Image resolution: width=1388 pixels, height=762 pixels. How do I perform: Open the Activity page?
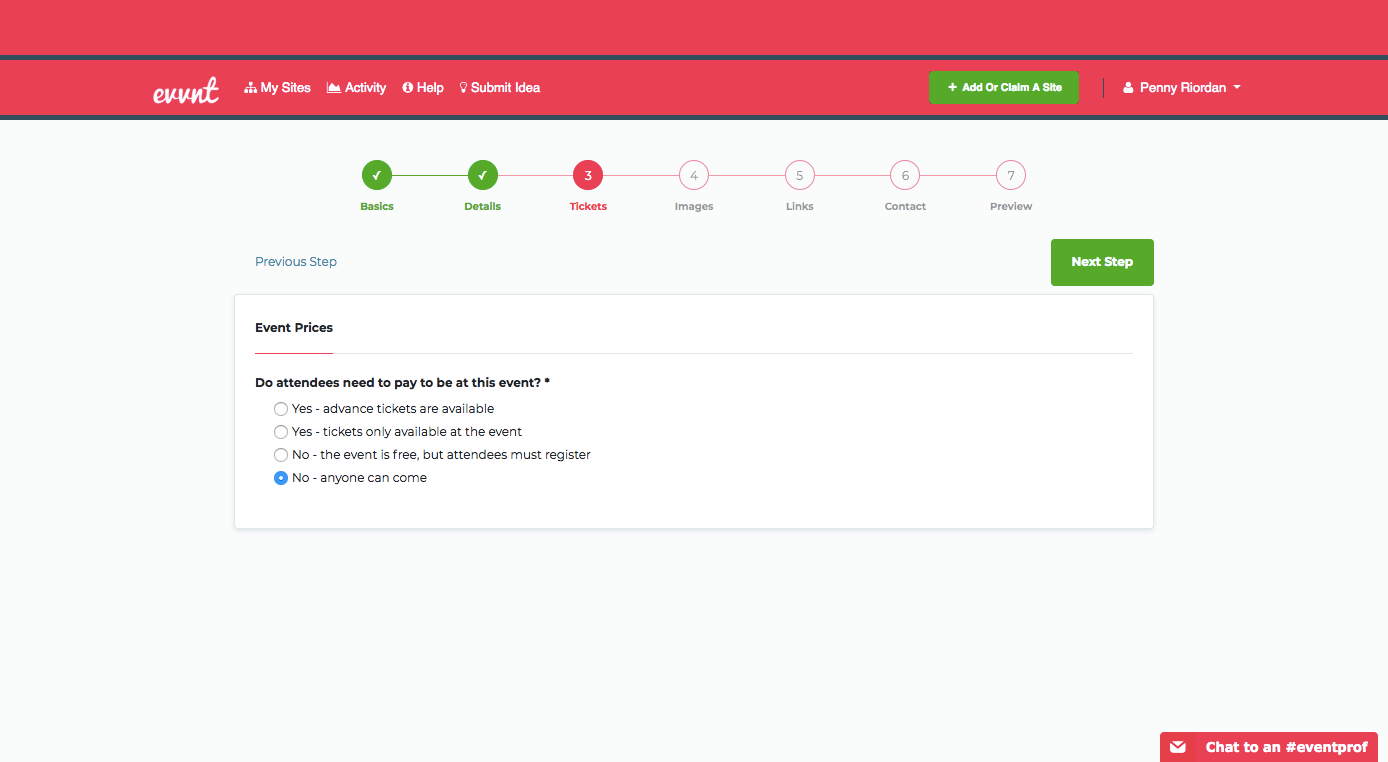(x=356, y=88)
